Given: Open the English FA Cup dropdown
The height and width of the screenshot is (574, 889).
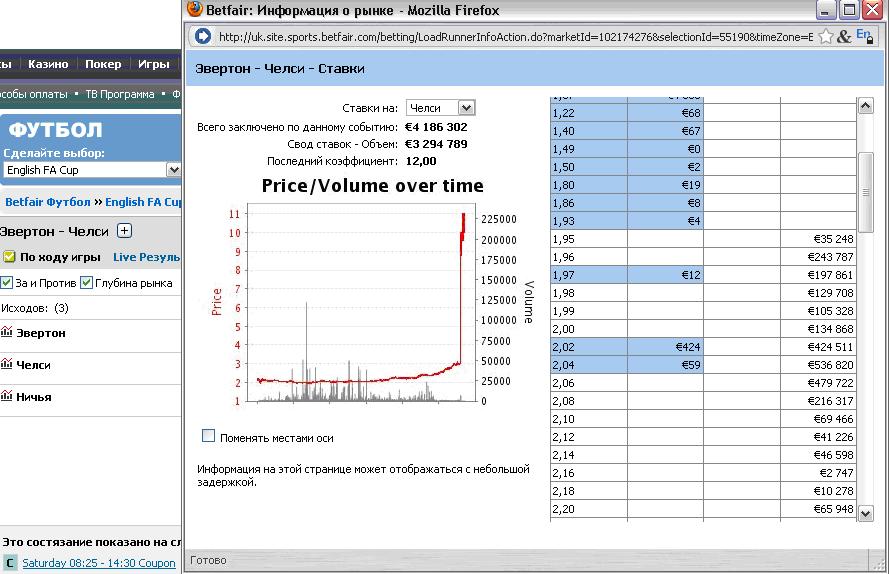Looking at the screenshot, I should click(92, 170).
